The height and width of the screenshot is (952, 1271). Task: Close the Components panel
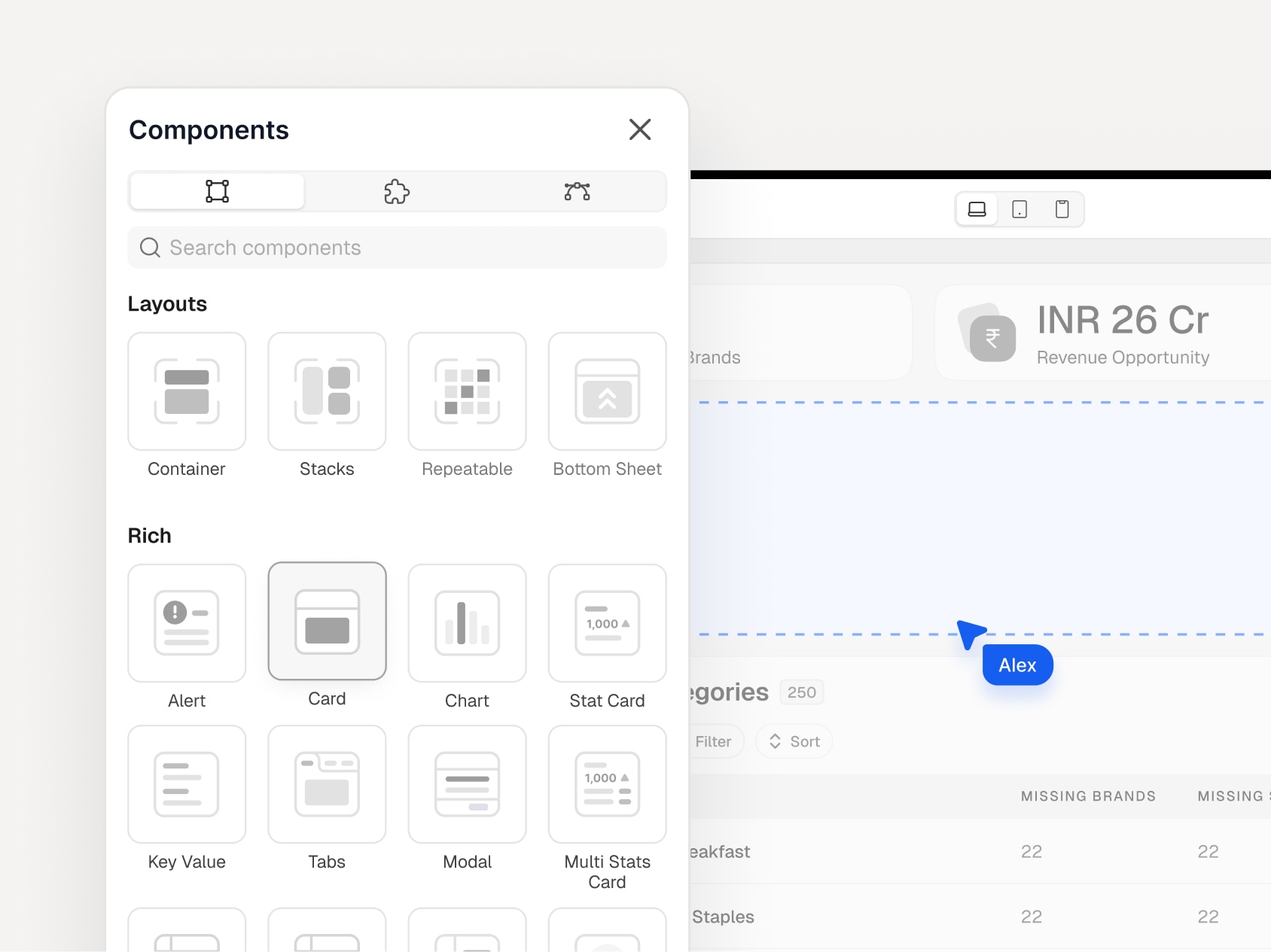pyautogui.click(x=640, y=129)
